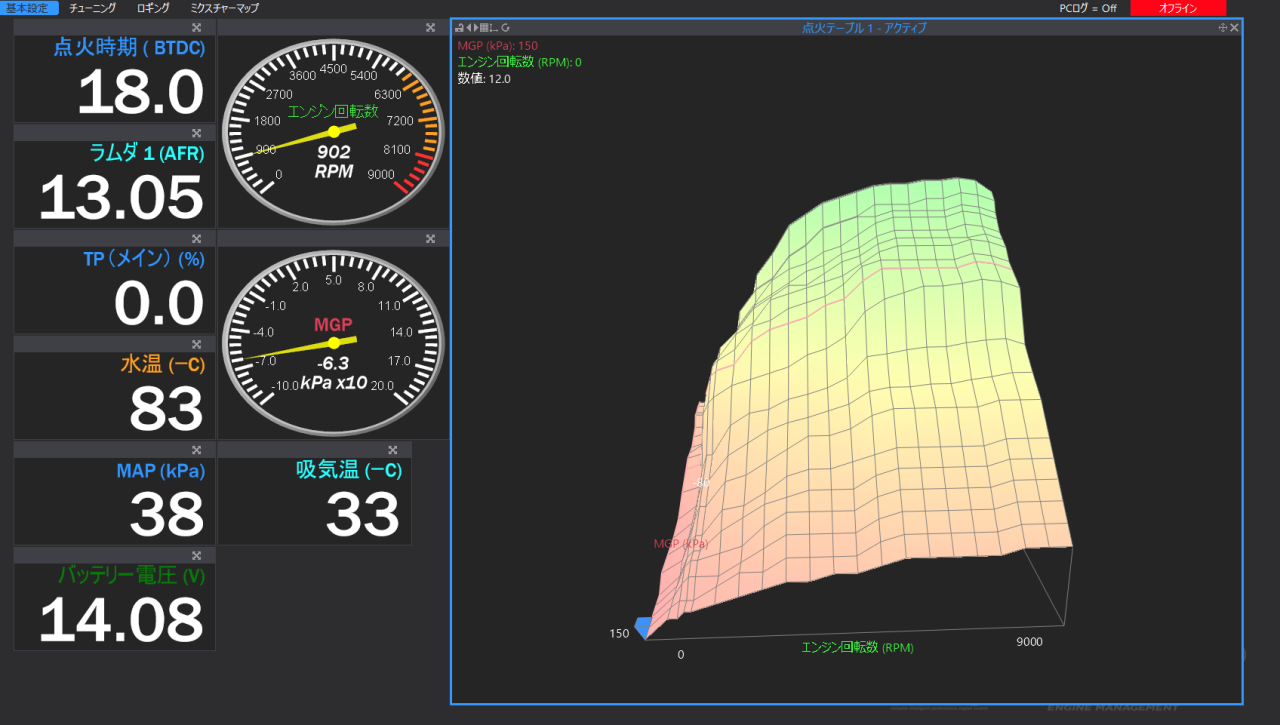Click the right arrow in the table toolbar

[477, 28]
